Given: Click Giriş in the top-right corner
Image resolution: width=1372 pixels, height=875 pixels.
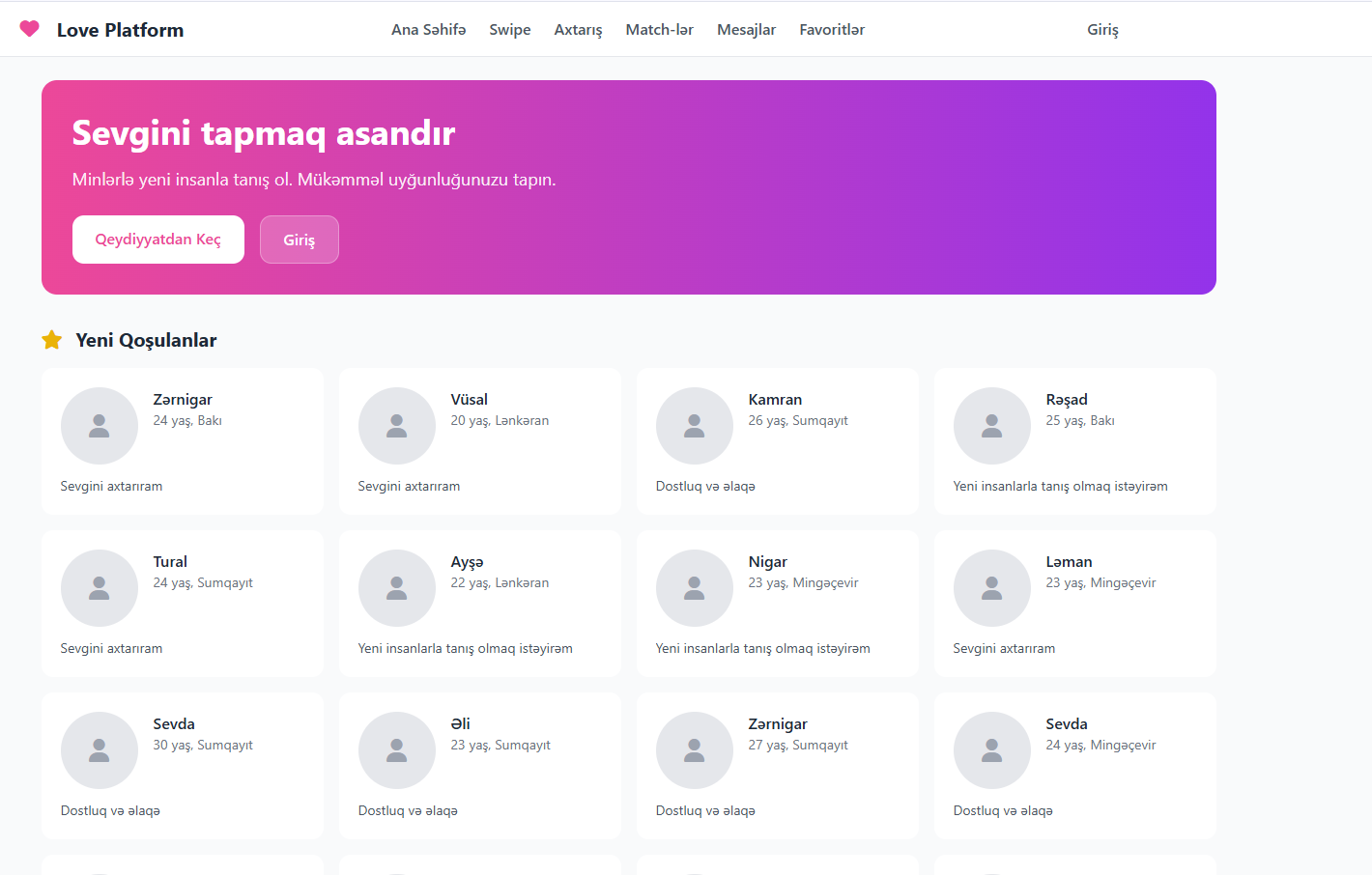Looking at the screenshot, I should tap(1102, 29).
